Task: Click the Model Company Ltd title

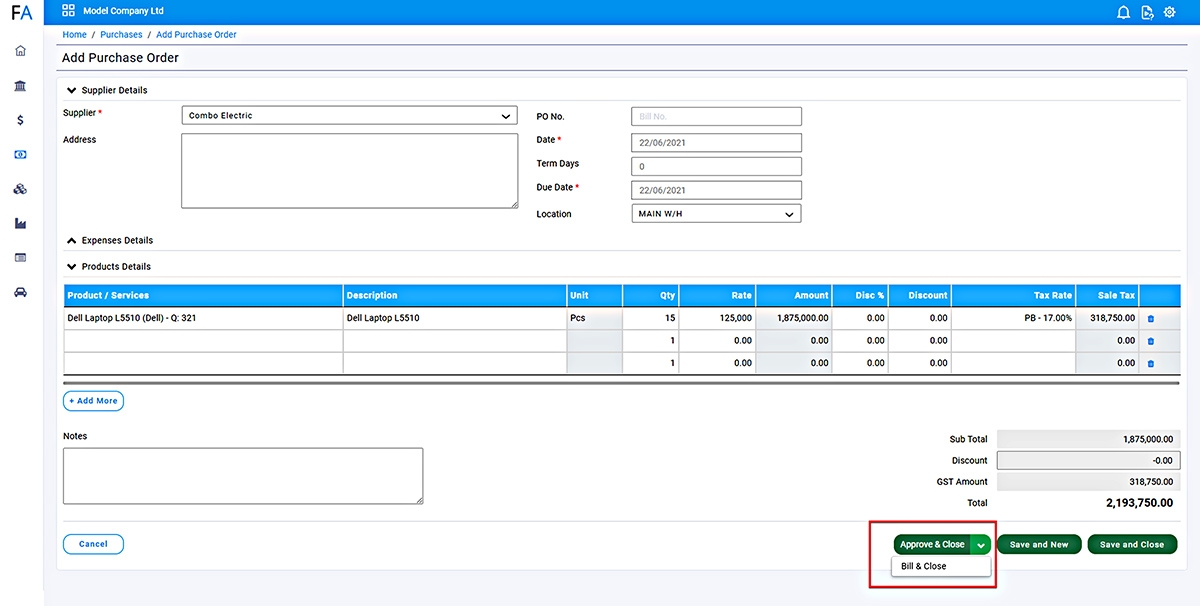Action: coord(123,11)
